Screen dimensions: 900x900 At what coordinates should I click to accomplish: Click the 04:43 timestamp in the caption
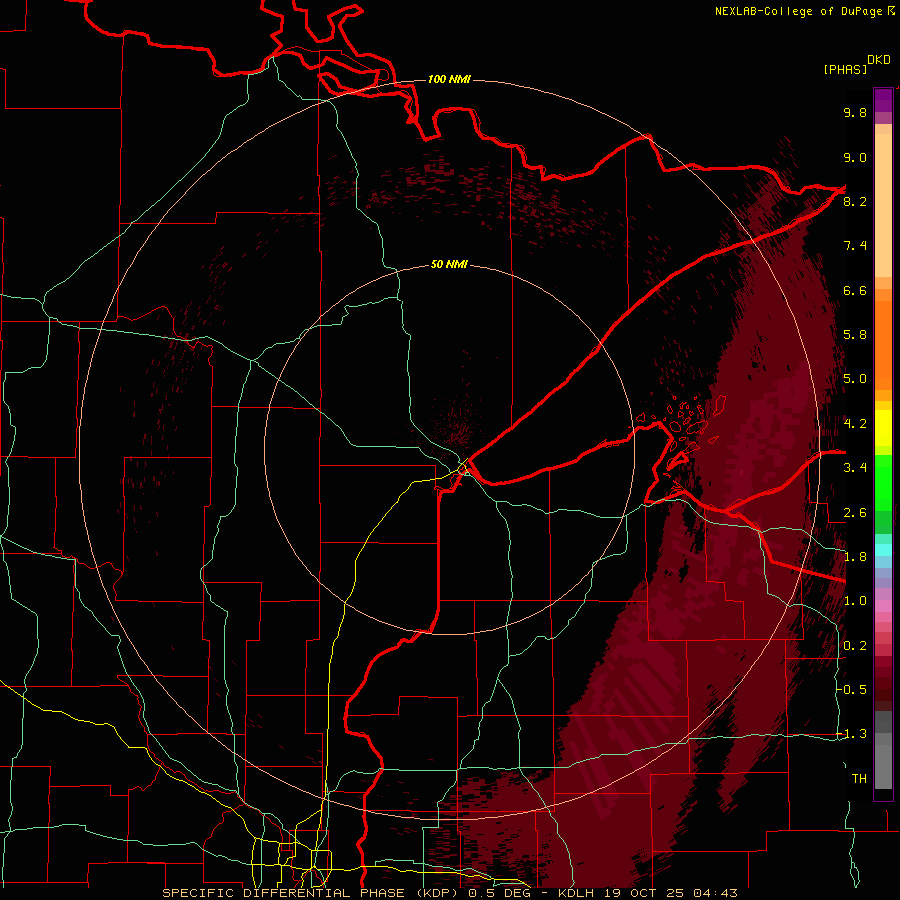(x=715, y=893)
